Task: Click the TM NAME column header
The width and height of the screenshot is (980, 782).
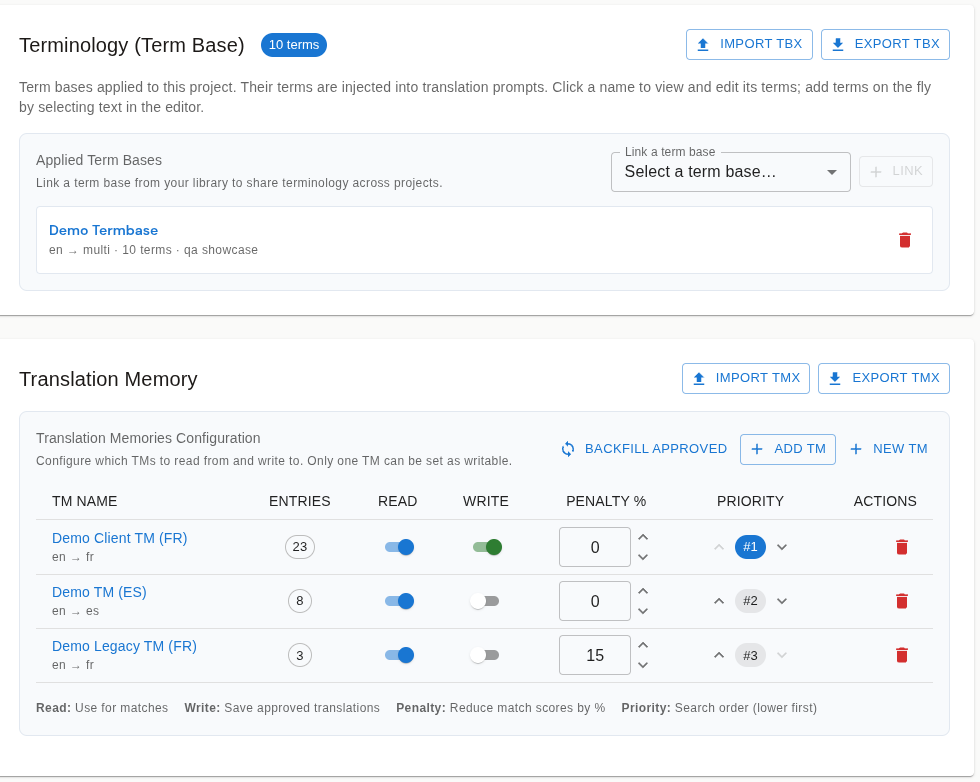Action: tap(84, 501)
